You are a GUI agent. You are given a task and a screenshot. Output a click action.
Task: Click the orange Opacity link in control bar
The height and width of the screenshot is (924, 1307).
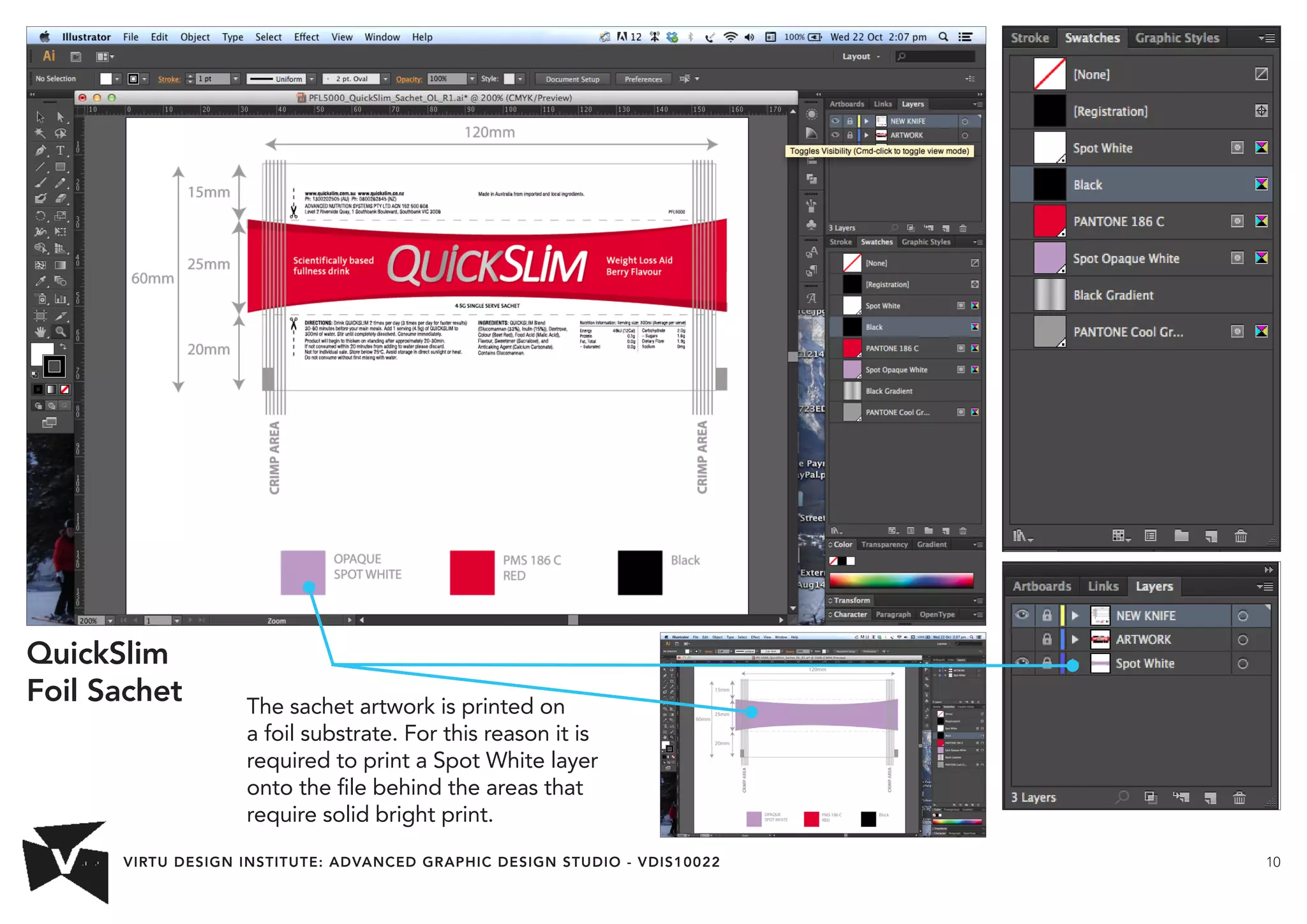click(409, 79)
